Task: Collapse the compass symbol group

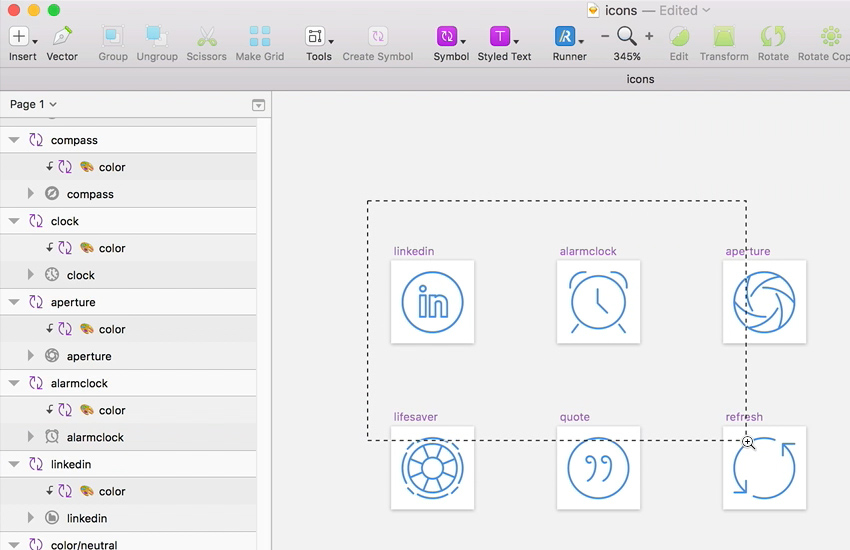Action: (x=14, y=141)
